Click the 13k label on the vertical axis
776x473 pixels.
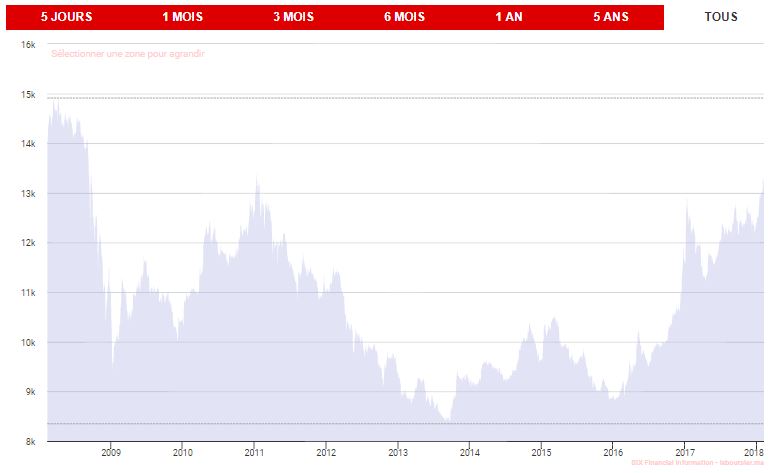pos(28,194)
